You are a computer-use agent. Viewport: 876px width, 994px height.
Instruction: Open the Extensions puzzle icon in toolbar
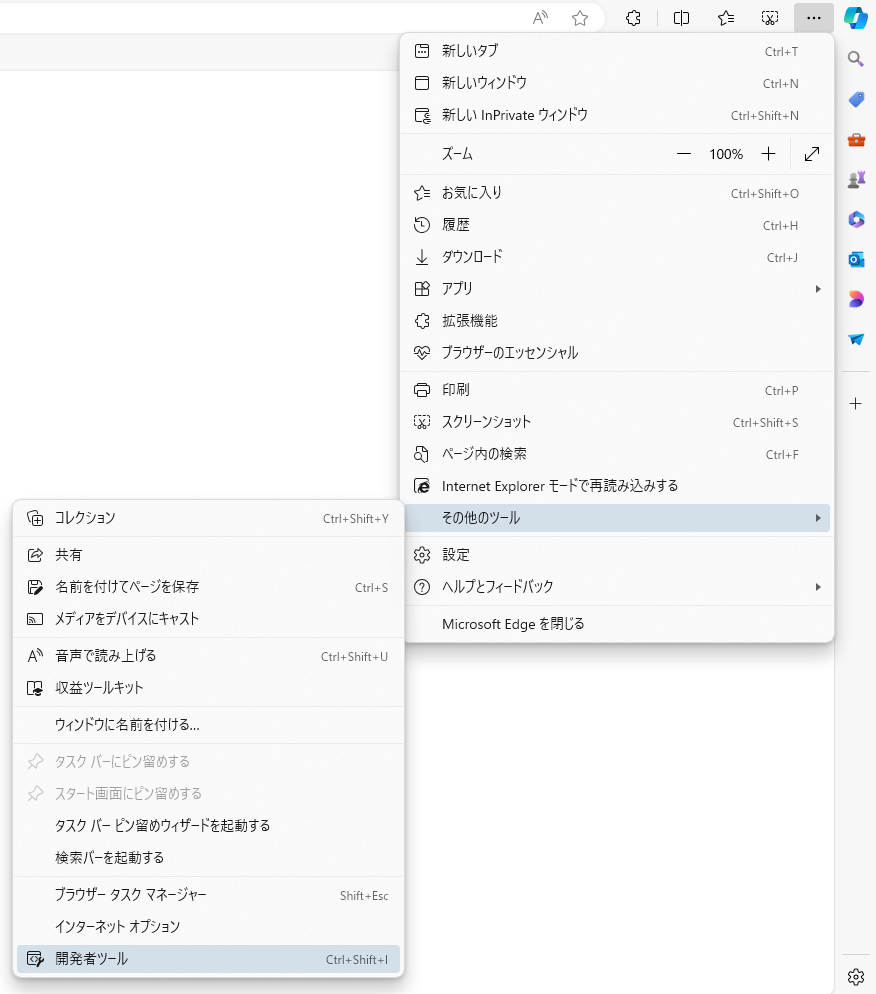point(633,18)
